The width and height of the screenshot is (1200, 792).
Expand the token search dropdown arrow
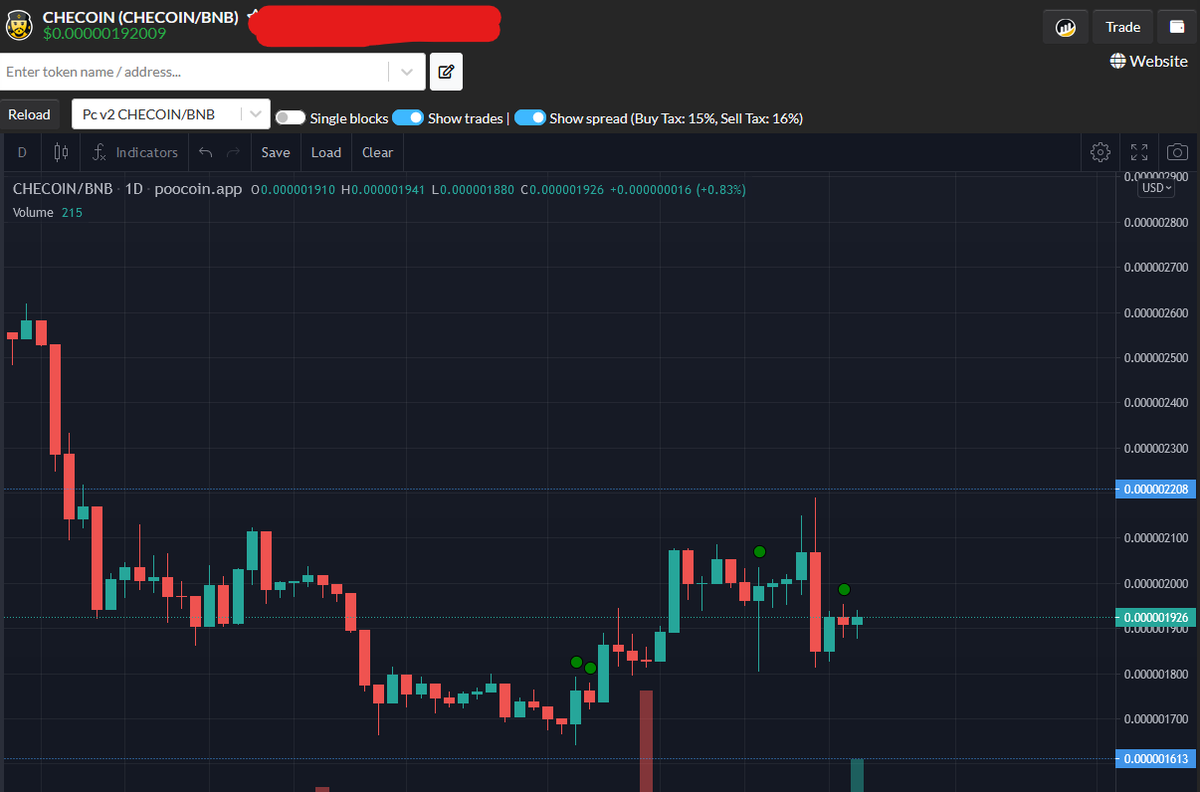click(x=406, y=72)
